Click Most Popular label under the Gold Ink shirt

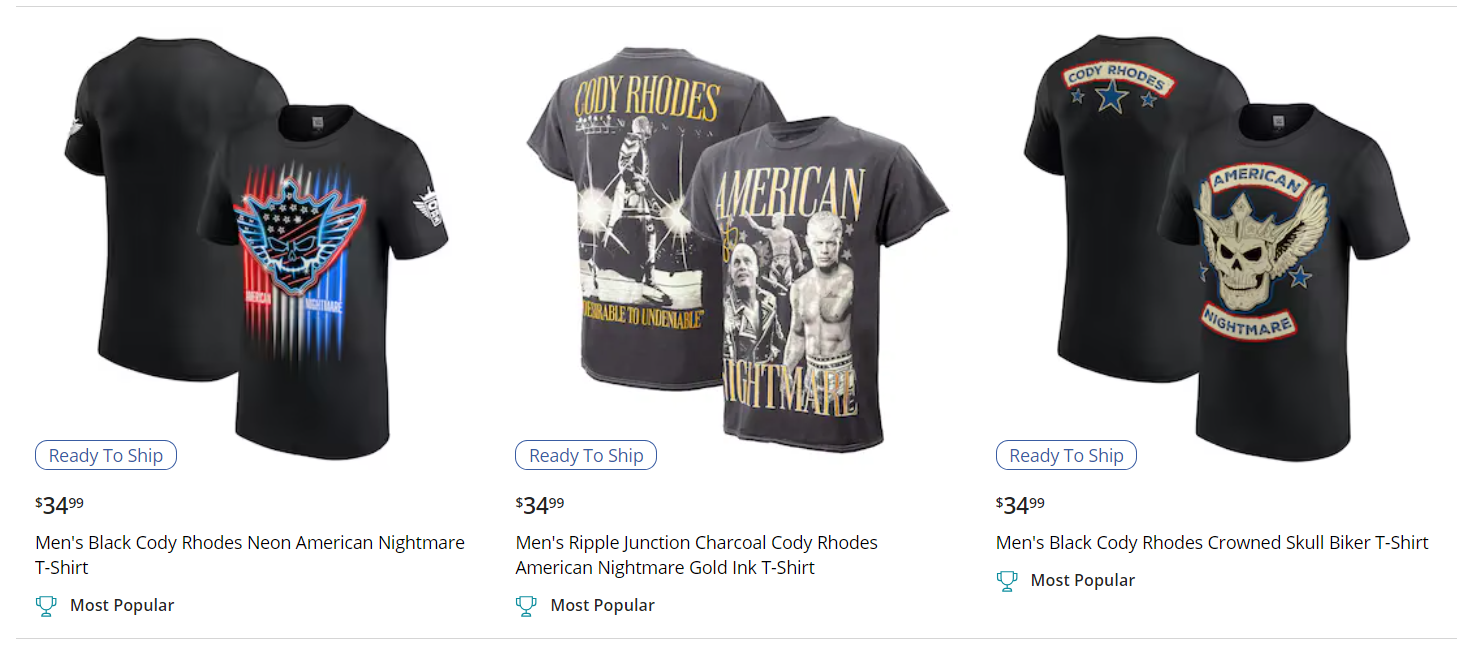602,605
